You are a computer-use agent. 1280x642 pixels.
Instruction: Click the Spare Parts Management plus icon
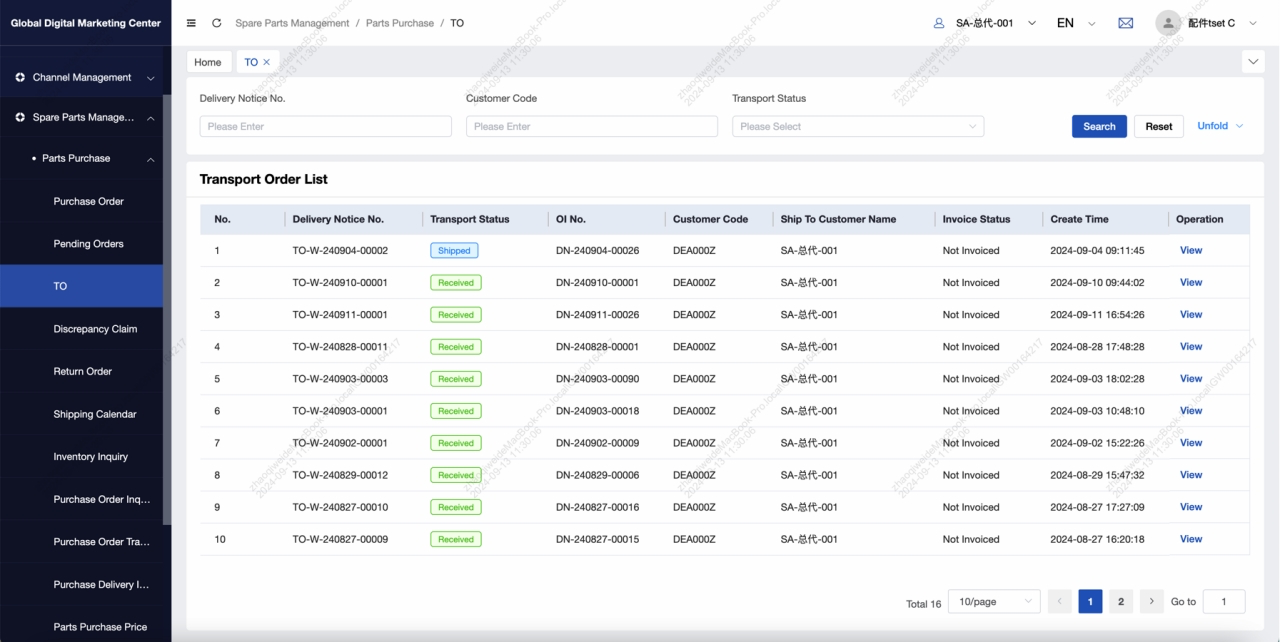(x=20, y=117)
